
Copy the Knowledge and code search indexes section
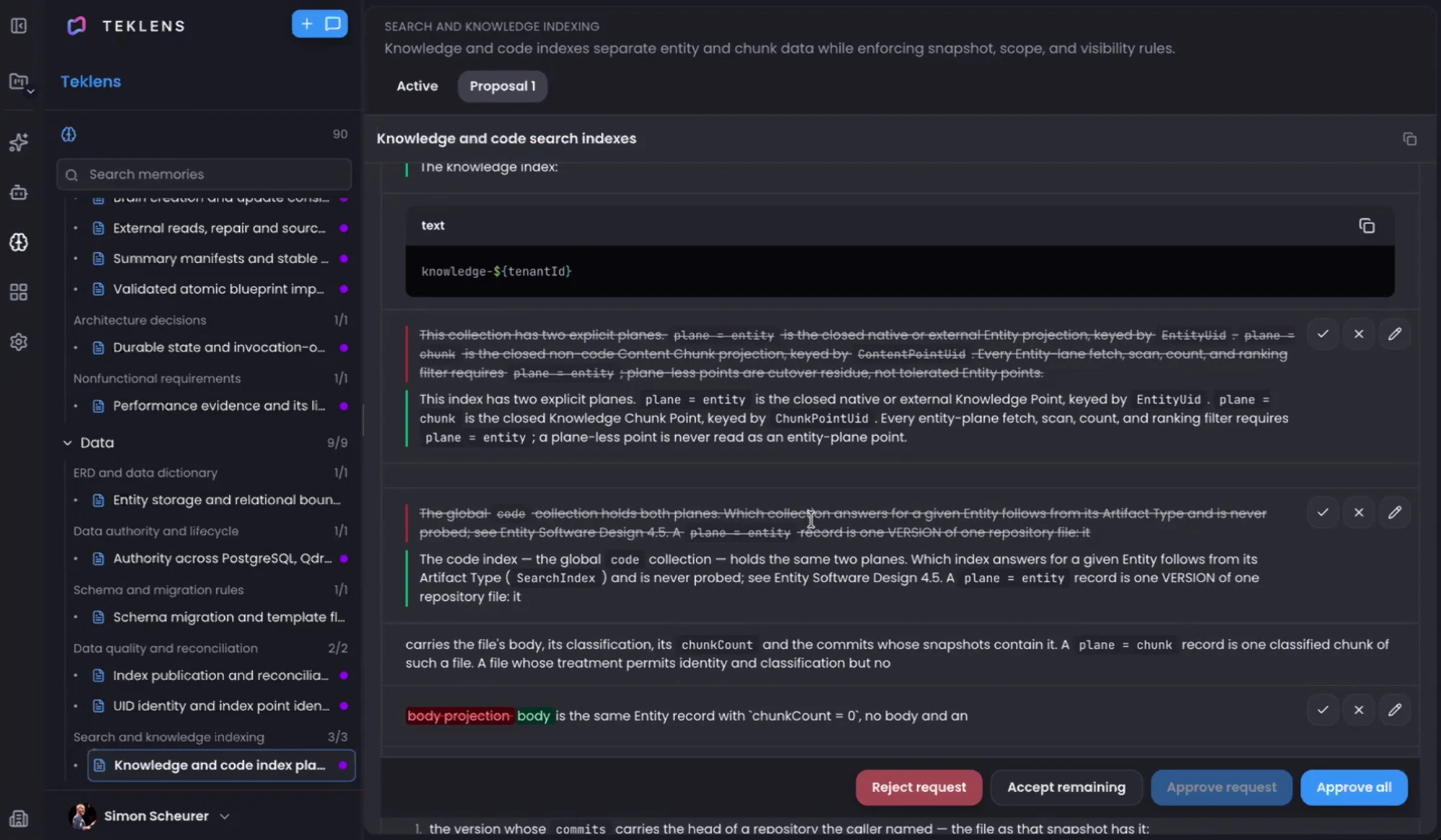click(x=1409, y=138)
